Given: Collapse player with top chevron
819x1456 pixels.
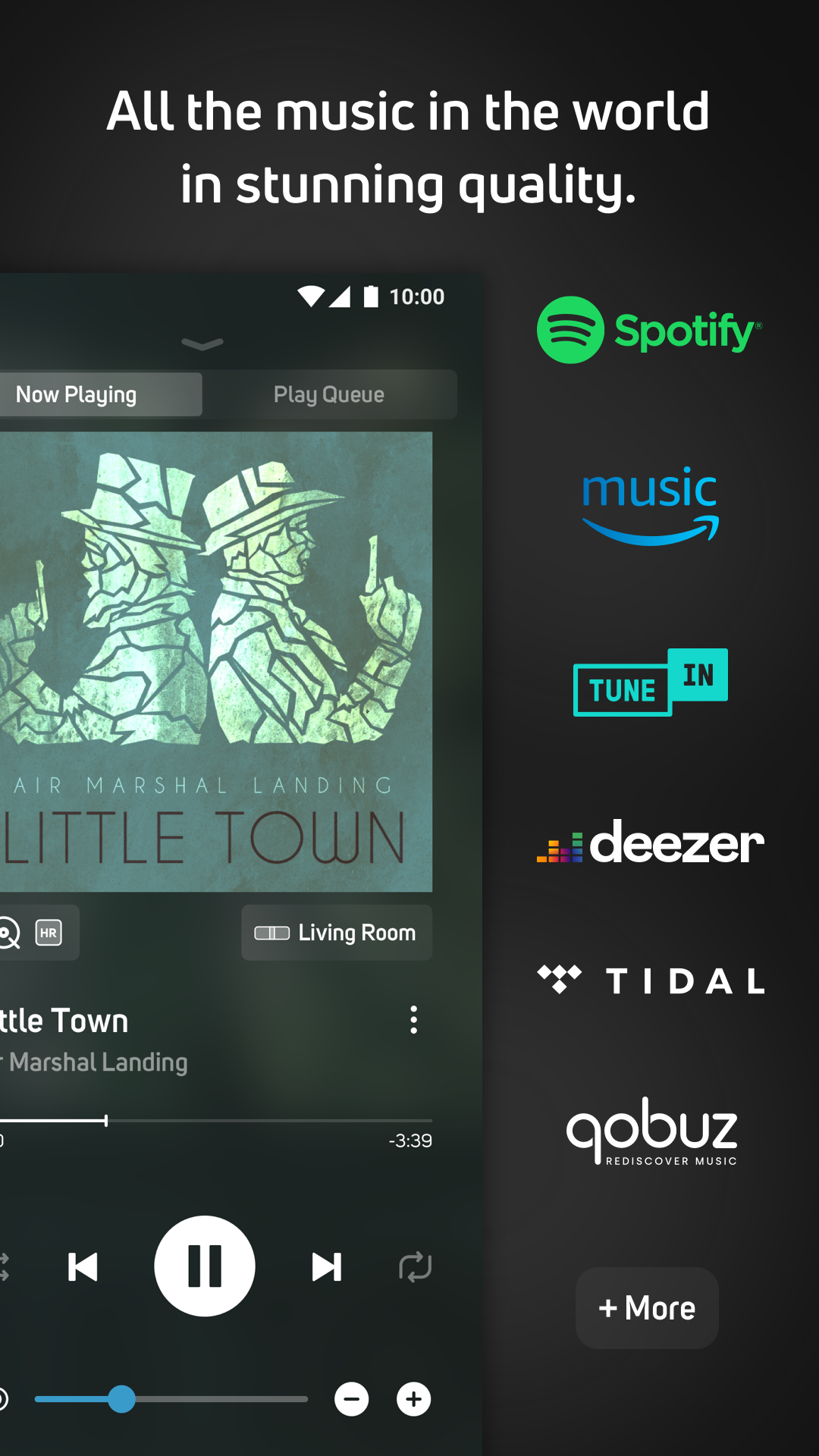Looking at the screenshot, I should (x=202, y=344).
